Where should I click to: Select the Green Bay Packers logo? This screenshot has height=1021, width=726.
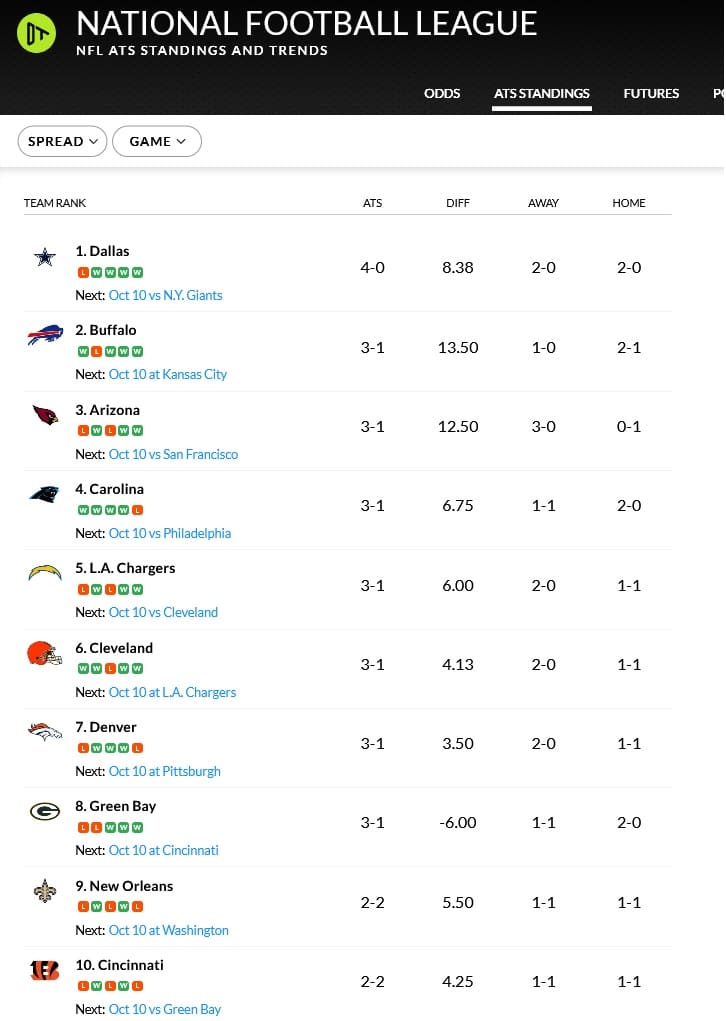pos(45,811)
